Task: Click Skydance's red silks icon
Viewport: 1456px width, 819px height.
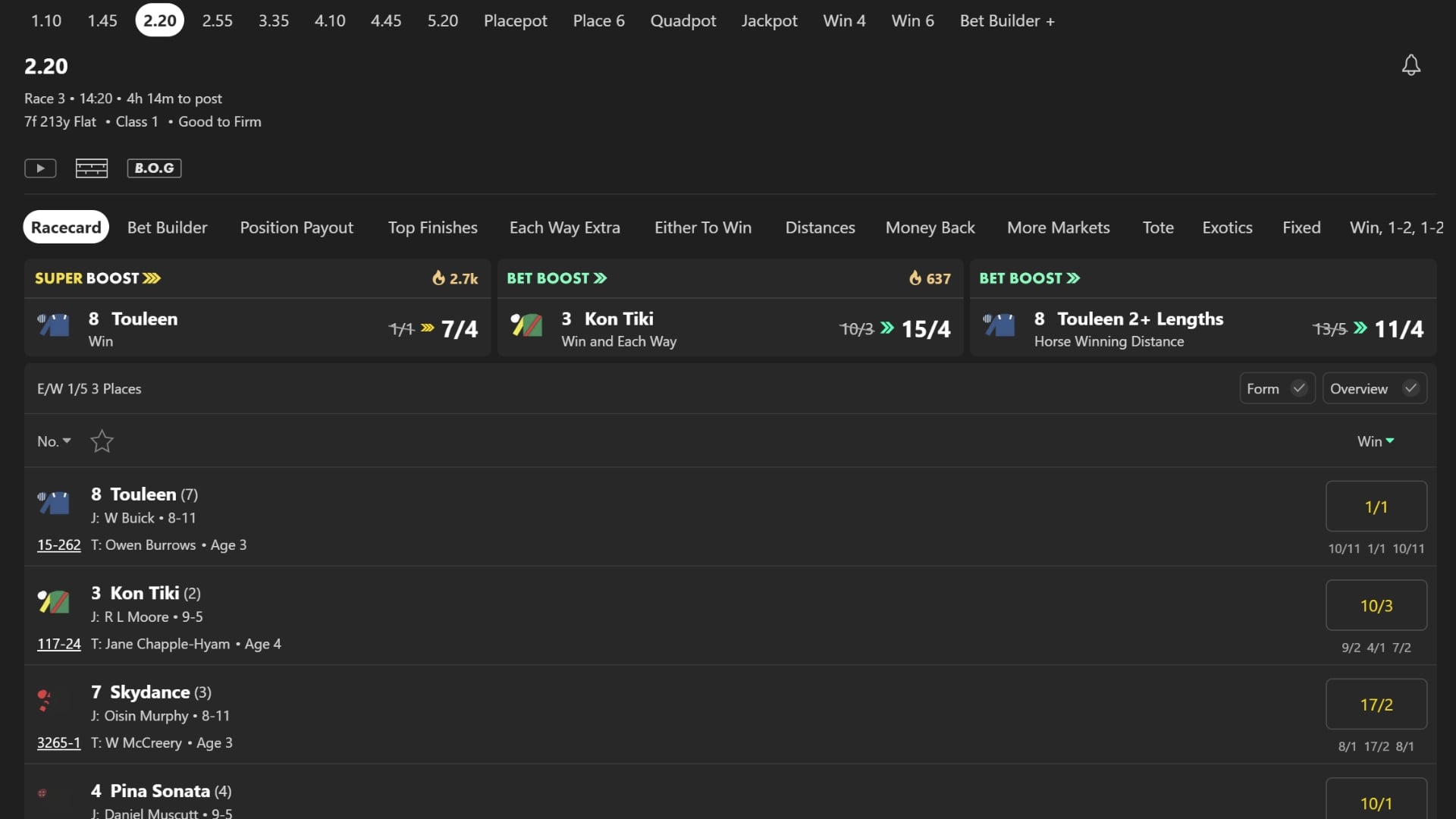Action: coord(44,700)
